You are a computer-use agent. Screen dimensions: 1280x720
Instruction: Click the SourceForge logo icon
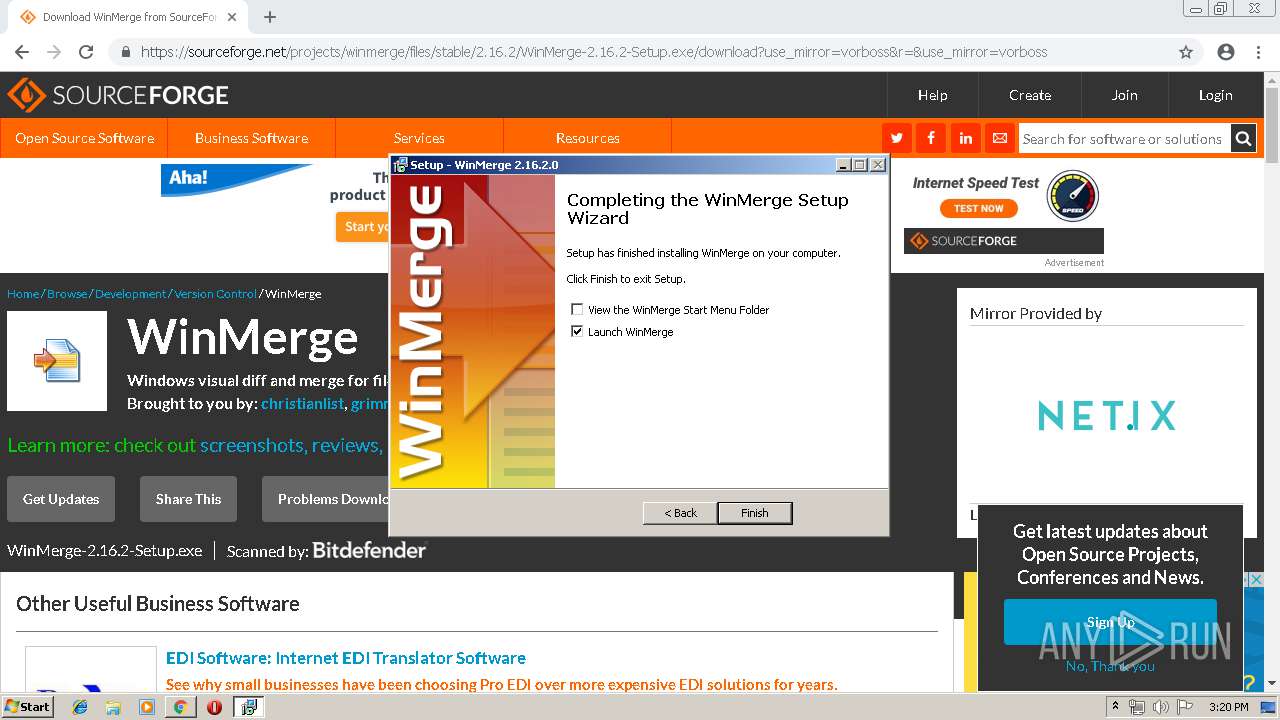[x=26, y=95]
